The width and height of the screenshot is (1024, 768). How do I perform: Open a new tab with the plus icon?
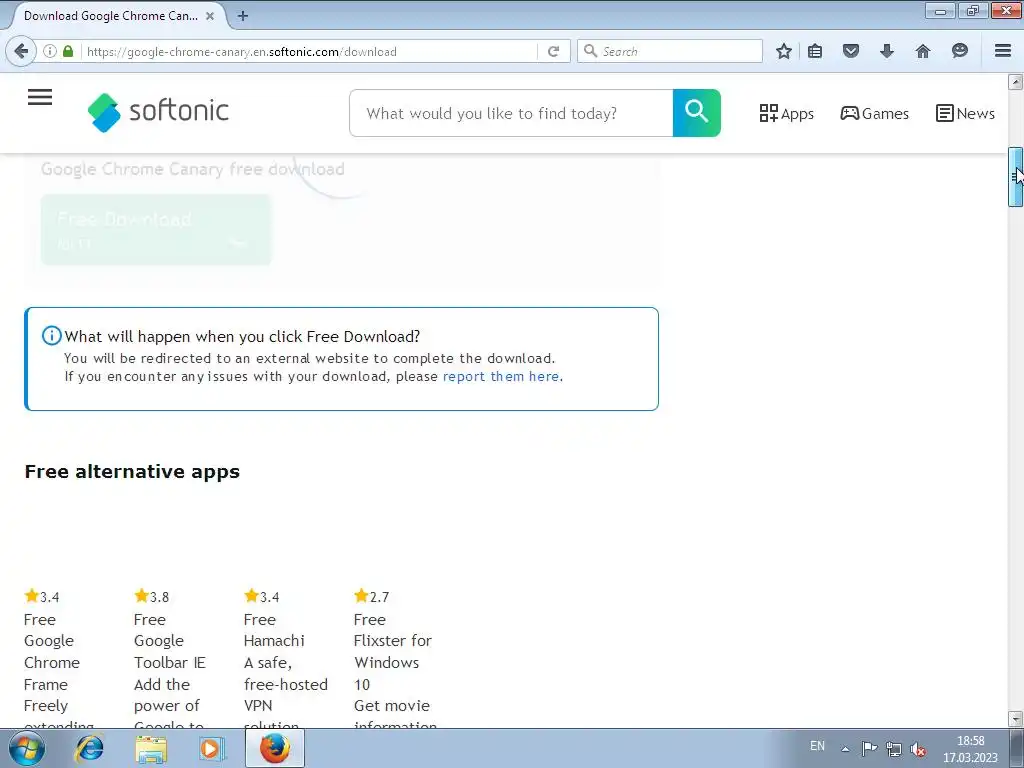pos(242,16)
